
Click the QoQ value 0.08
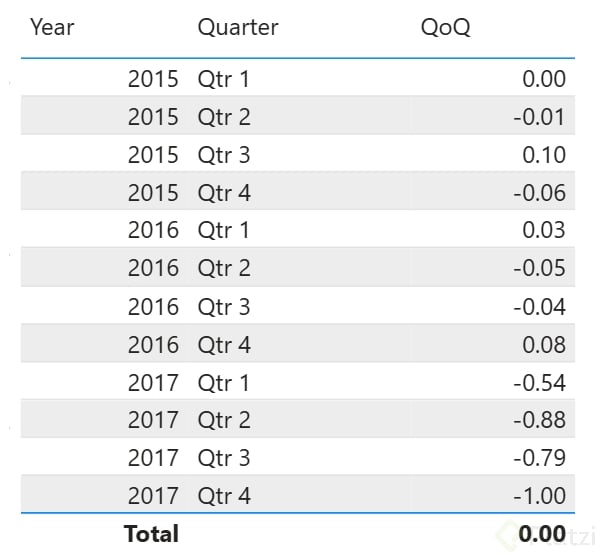544,345
